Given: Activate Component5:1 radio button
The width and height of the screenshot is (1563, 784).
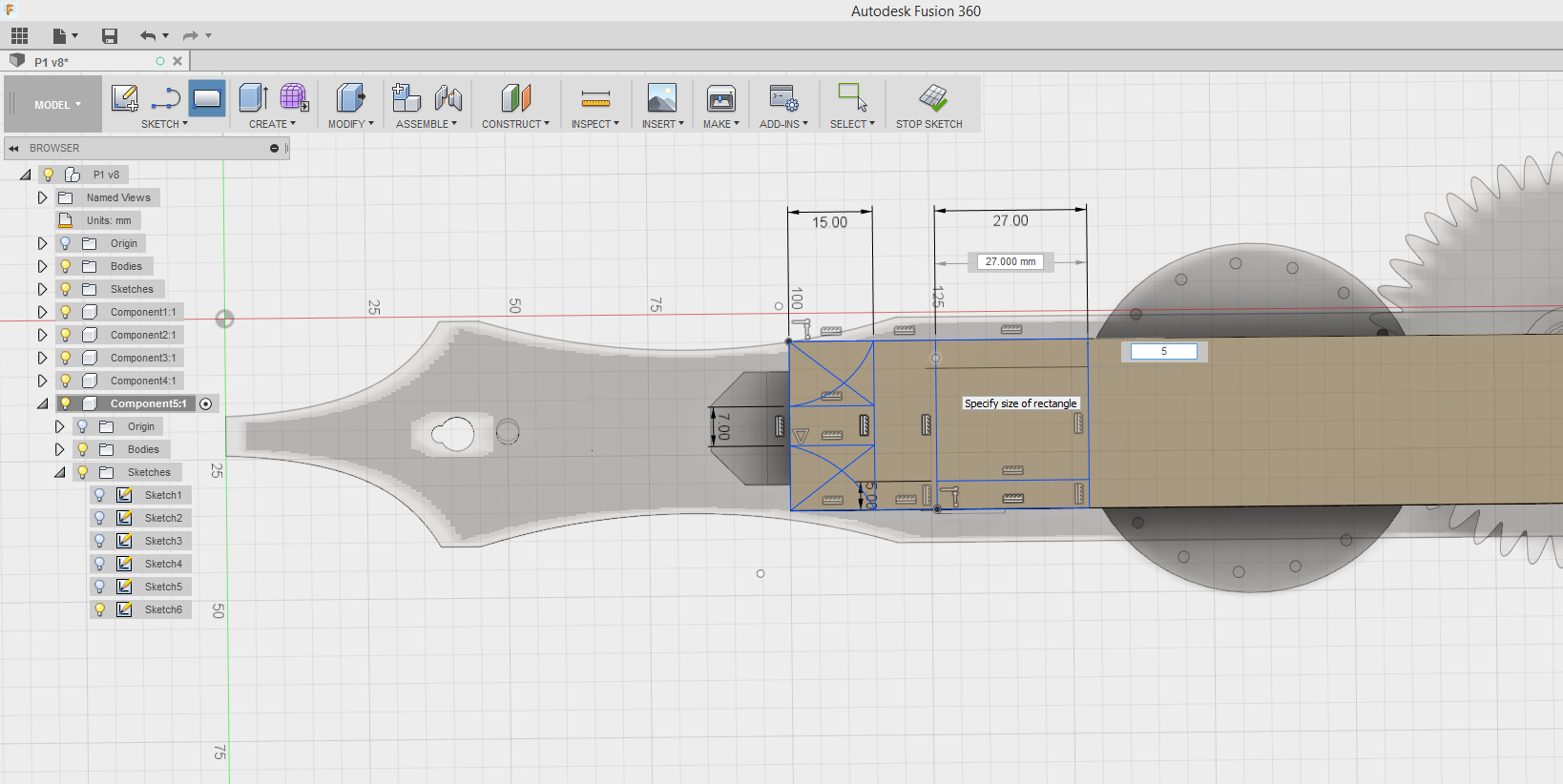Looking at the screenshot, I should coord(205,404).
